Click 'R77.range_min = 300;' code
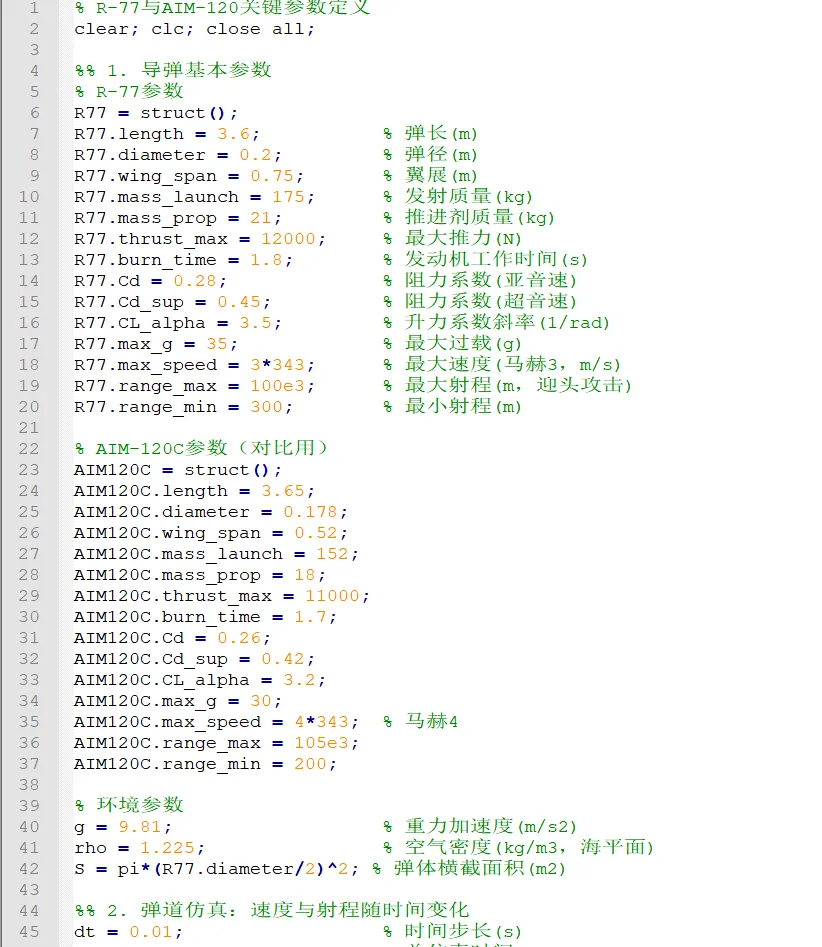822x947 pixels. coord(183,406)
